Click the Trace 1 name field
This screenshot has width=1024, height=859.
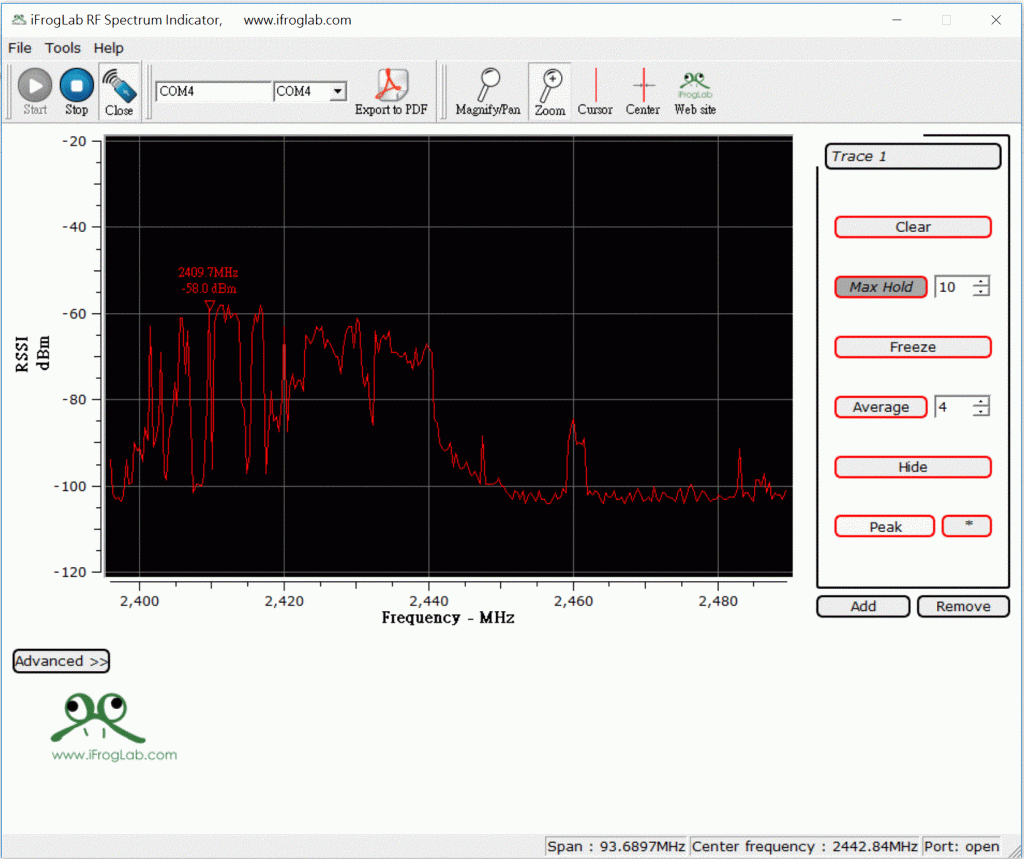coord(912,156)
